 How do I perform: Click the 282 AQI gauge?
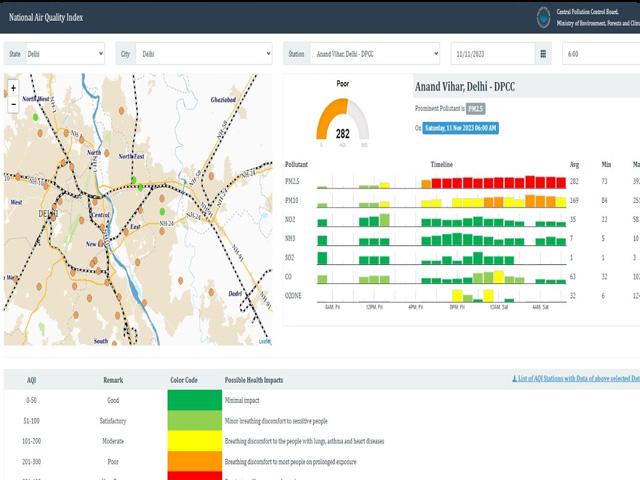343,121
